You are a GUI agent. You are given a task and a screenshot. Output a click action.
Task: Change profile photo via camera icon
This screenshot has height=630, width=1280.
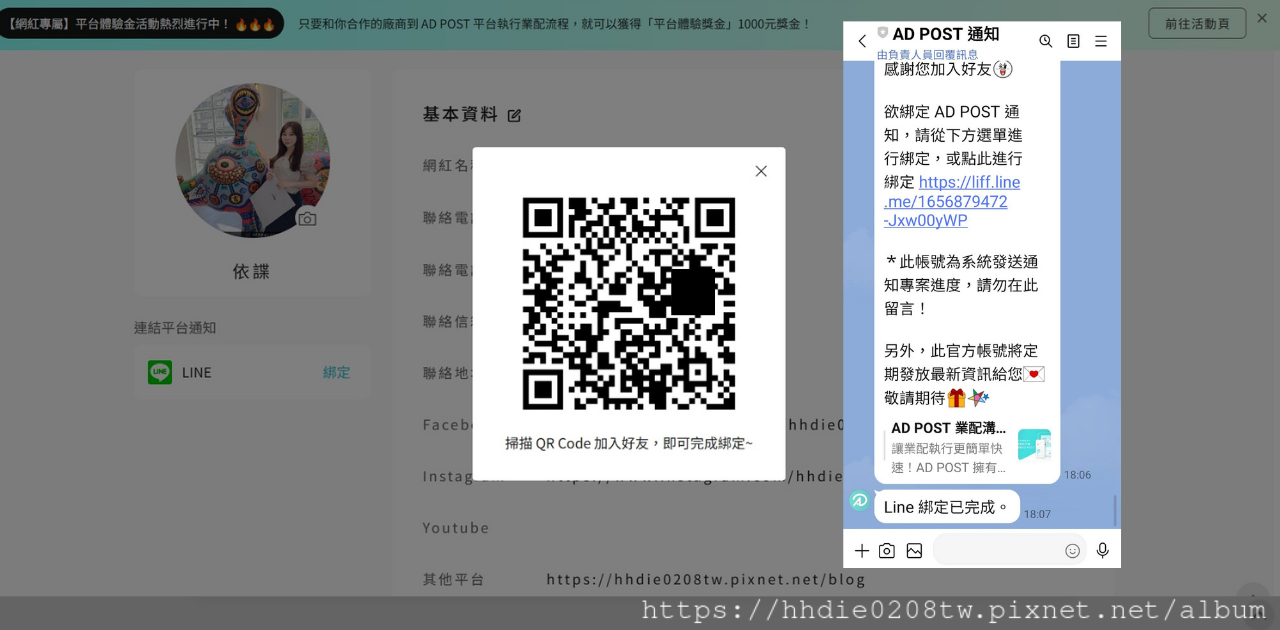point(307,219)
